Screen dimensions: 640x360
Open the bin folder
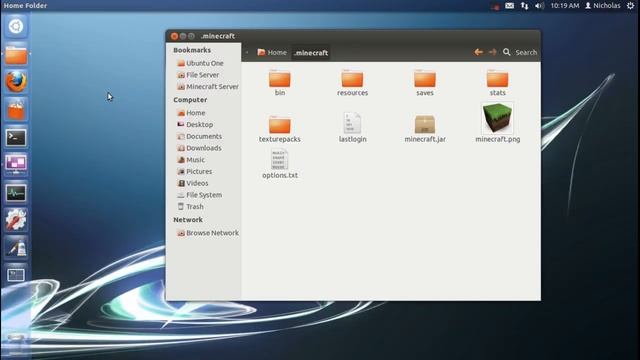280,83
